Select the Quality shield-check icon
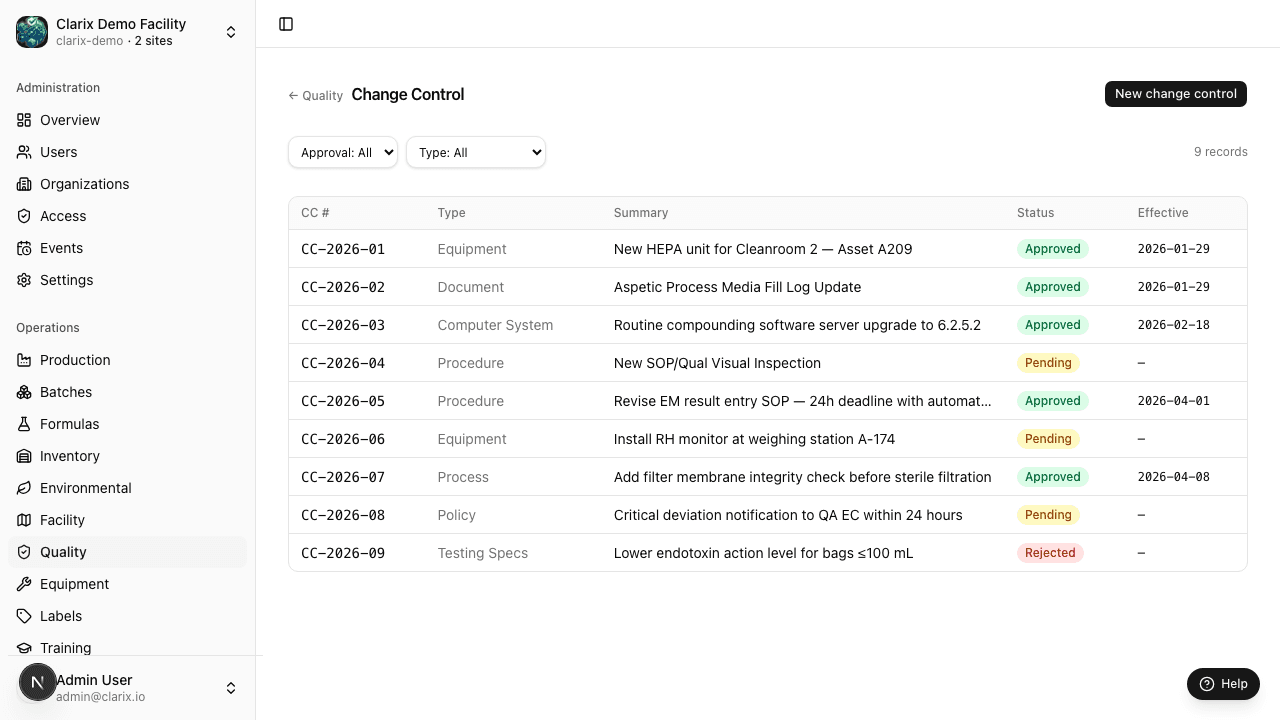The width and height of the screenshot is (1280, 720). click(24, 552)
